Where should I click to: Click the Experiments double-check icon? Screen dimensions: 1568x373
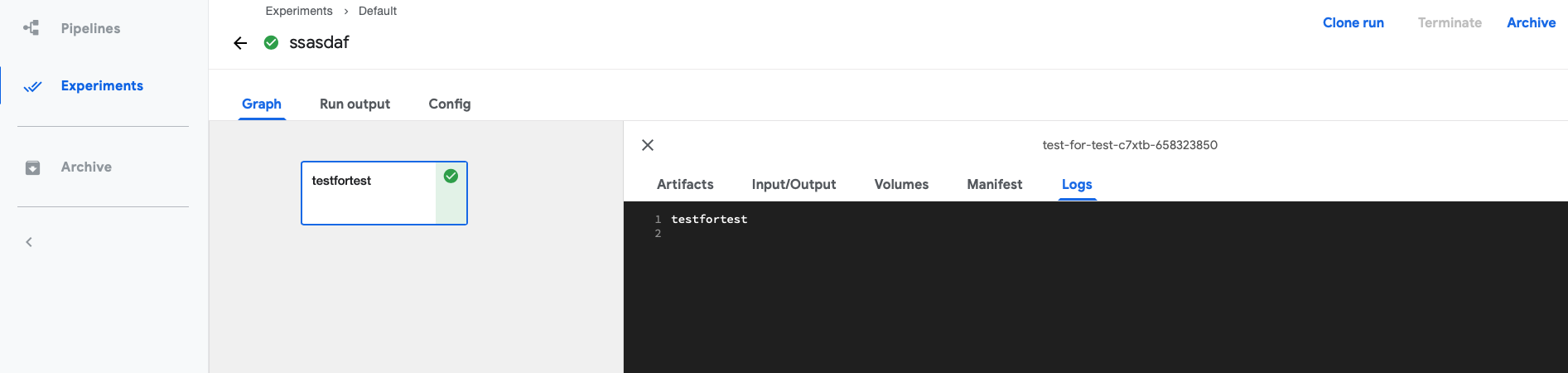[x=32, y=86]
